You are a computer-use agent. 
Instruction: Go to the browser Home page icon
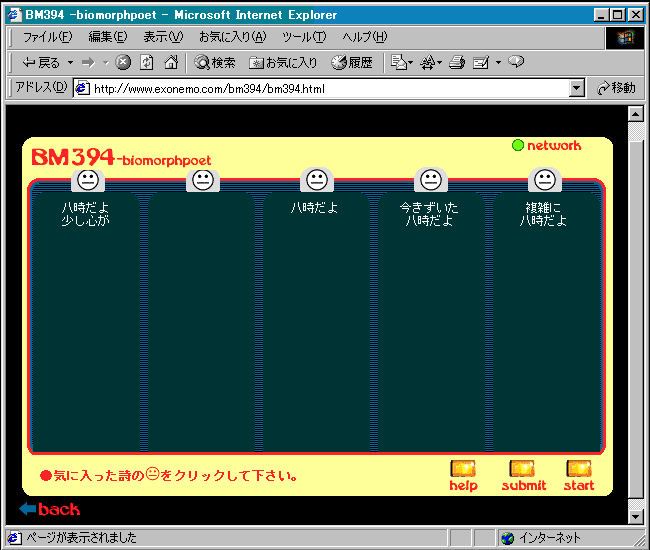[171, 62]
